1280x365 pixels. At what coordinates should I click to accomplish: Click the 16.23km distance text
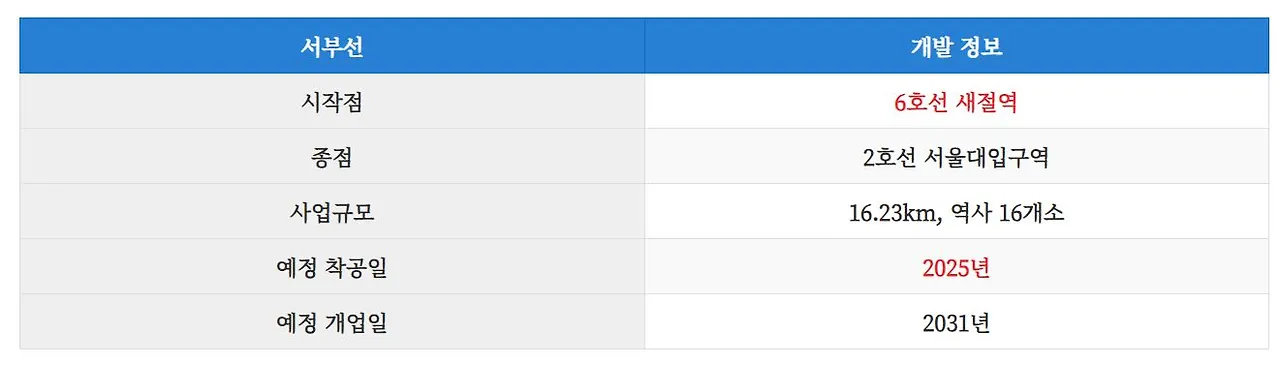coord(894,212)
